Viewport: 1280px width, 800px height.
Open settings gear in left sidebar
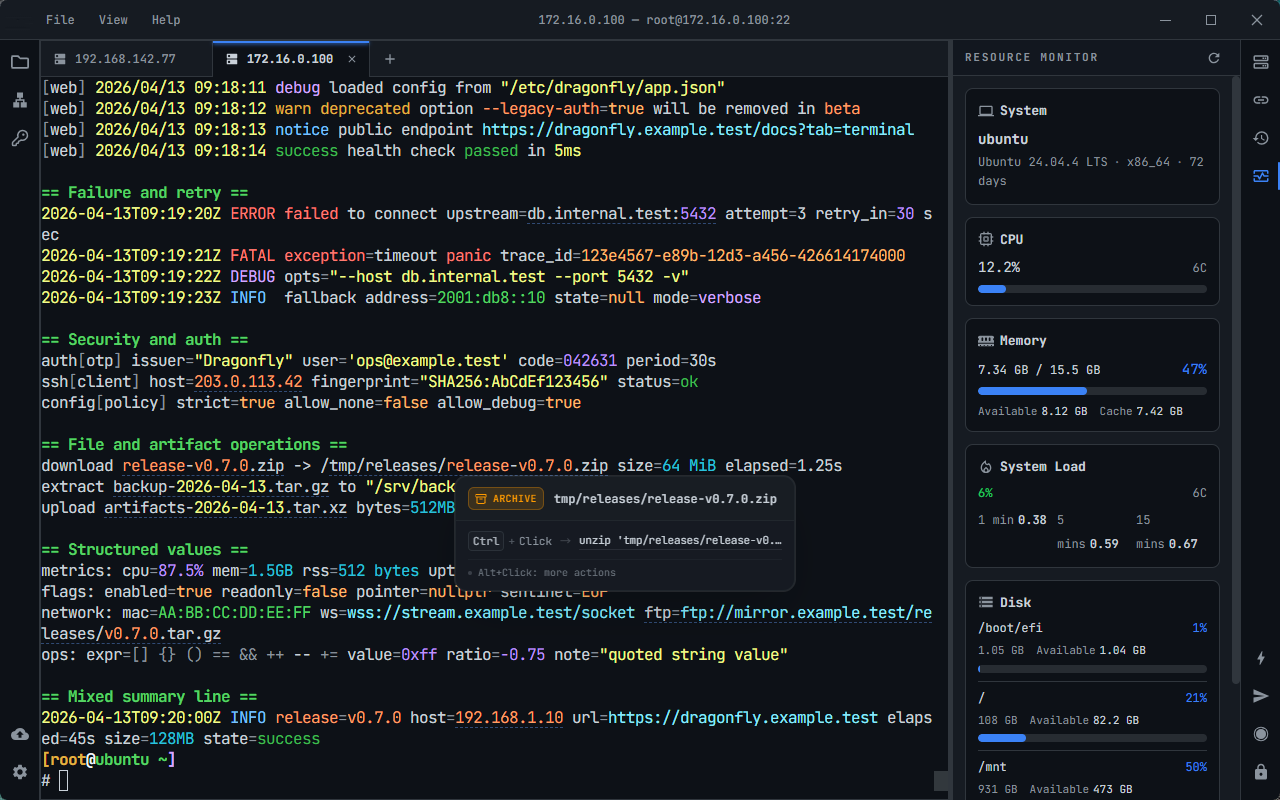[19, 772]
